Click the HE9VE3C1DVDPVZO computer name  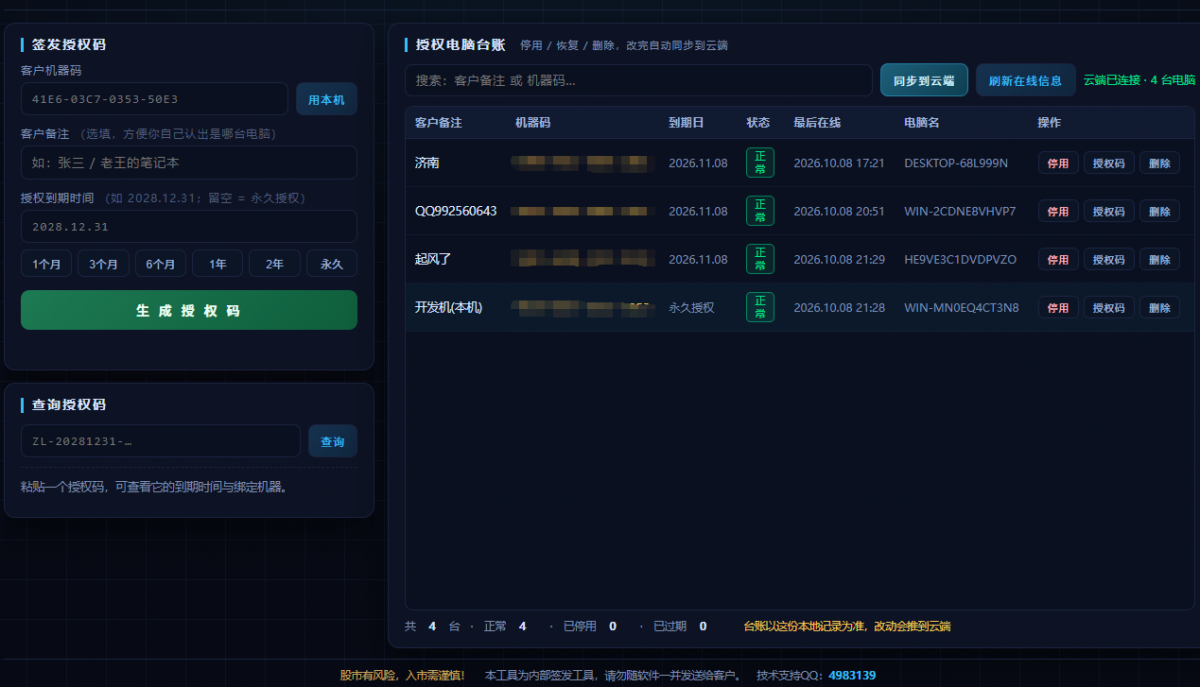960,259
